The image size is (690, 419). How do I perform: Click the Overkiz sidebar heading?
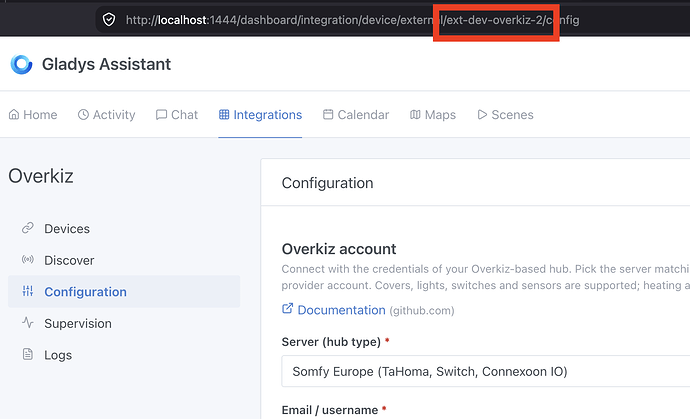pos(41,176)
